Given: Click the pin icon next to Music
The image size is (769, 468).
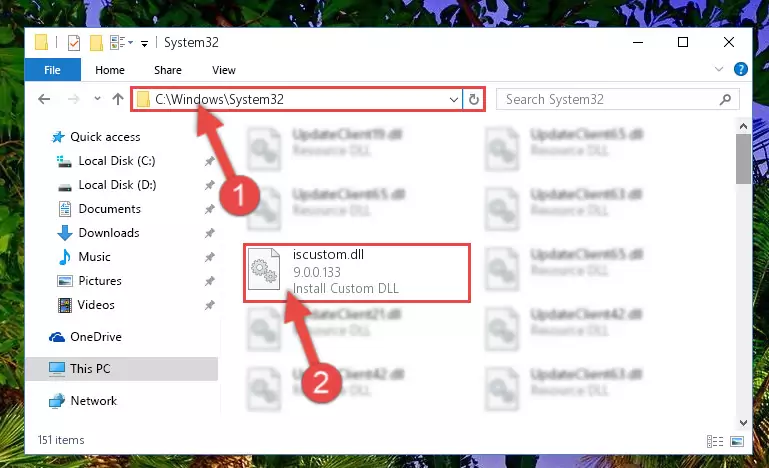Looking at the screenshot, I should 209,257.
